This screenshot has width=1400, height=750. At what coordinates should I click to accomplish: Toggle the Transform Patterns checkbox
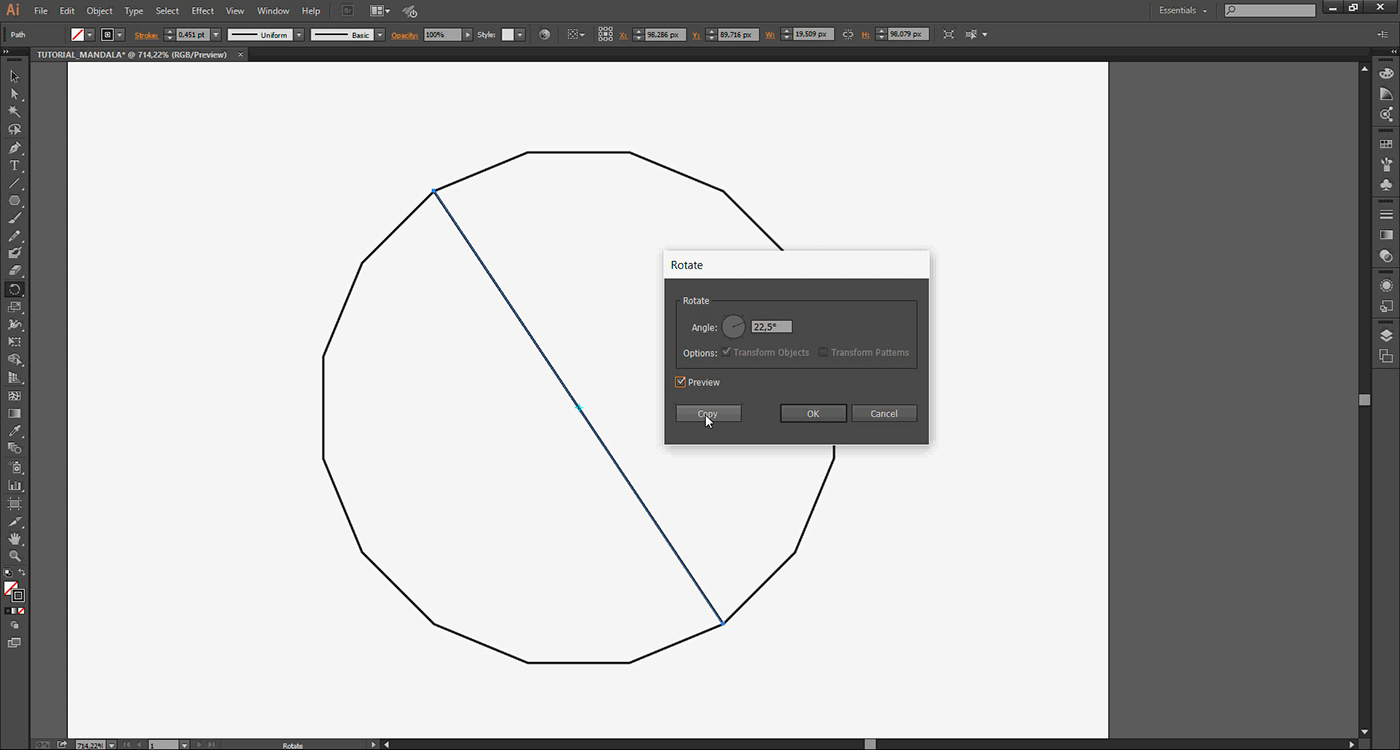point(823,352)
